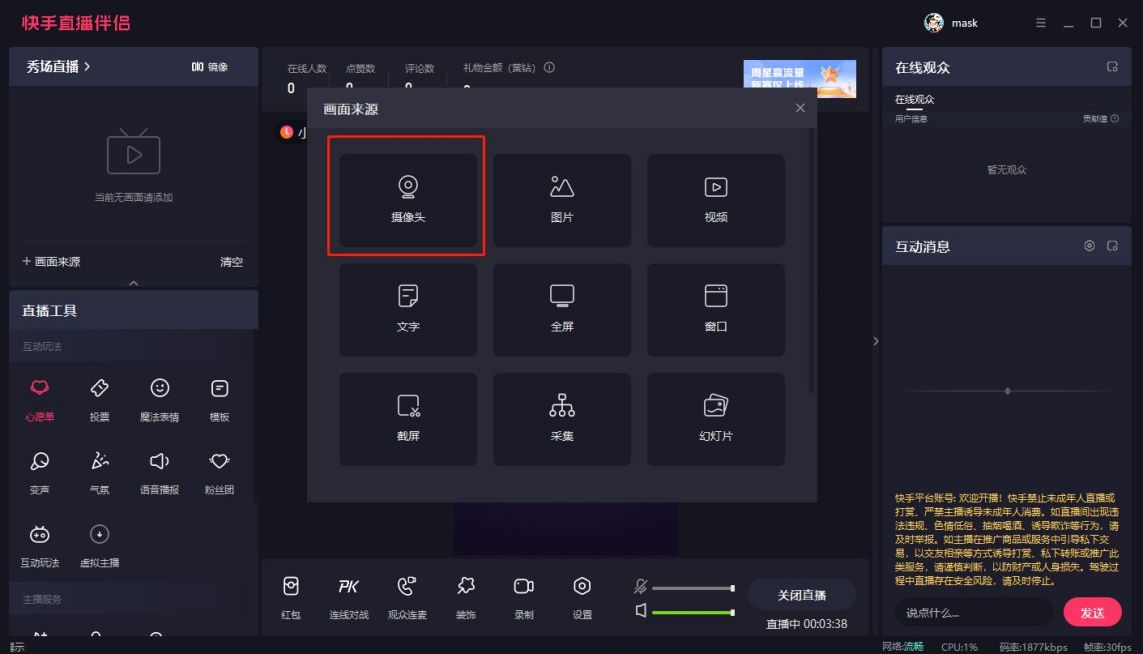Open the 周星赢流量 promotional banner
Screen dimensions: 1143x654
click(800, 79)
